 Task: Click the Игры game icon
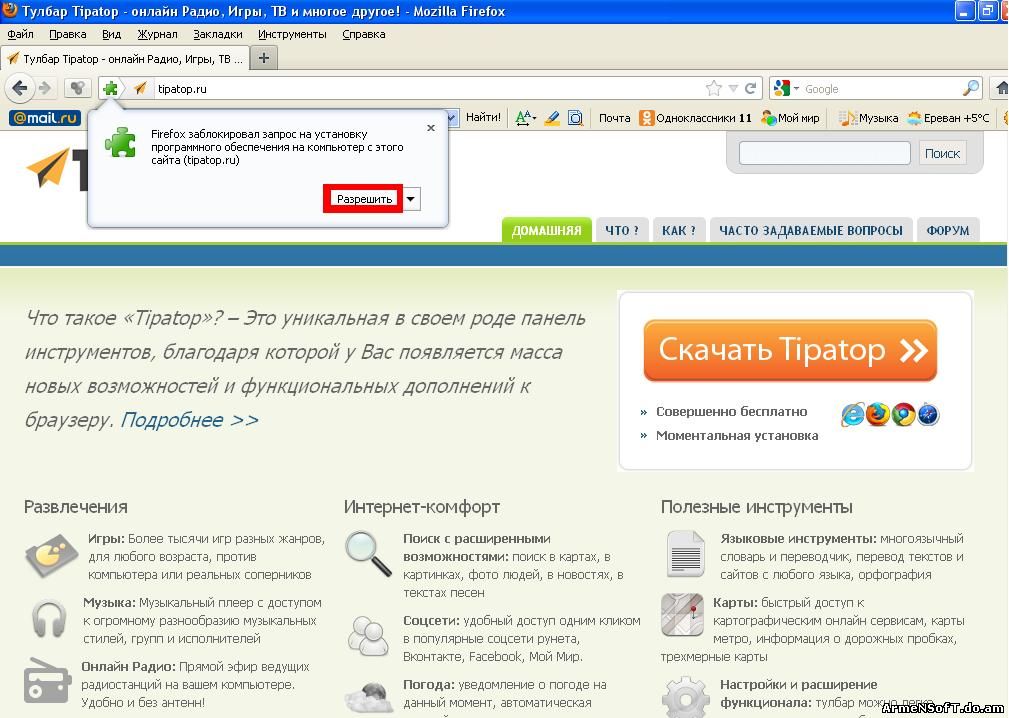(51, 555)
